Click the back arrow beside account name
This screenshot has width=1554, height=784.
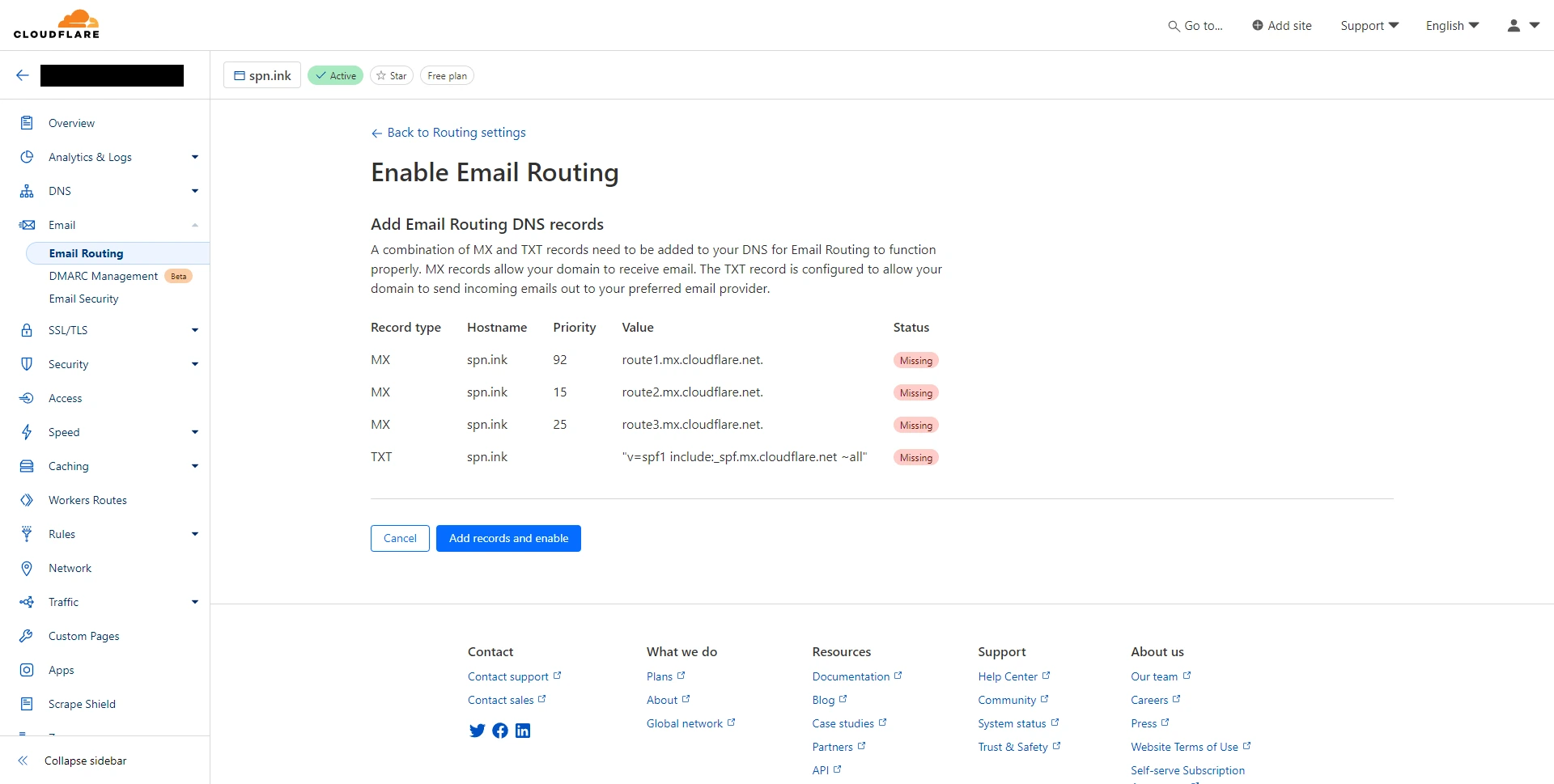click(23, 75)
